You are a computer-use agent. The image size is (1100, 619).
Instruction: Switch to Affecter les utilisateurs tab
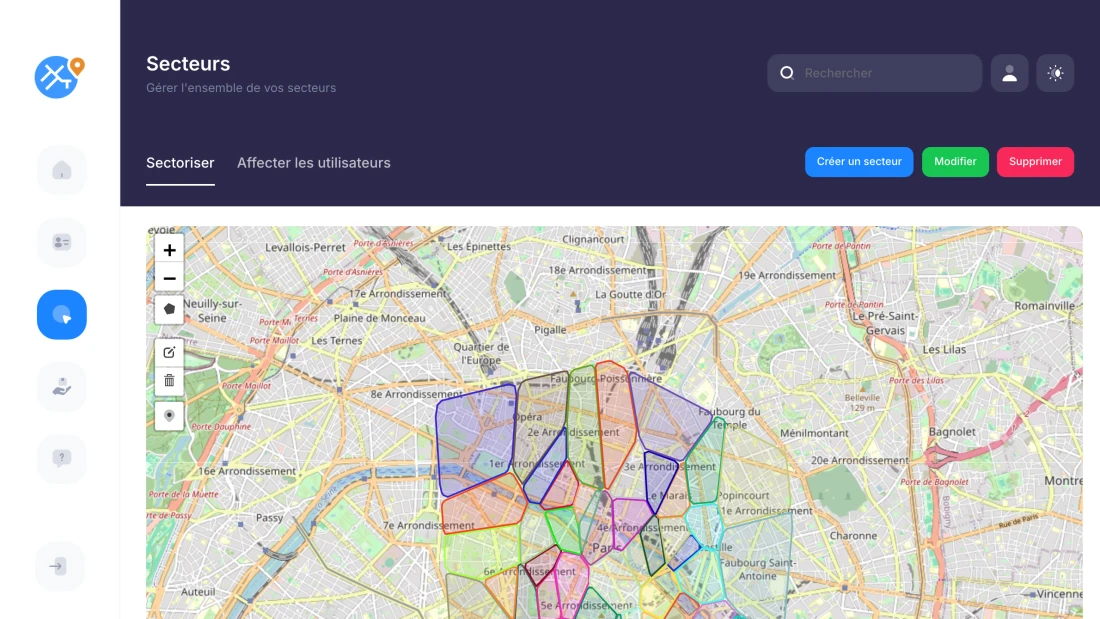(314, 163)
